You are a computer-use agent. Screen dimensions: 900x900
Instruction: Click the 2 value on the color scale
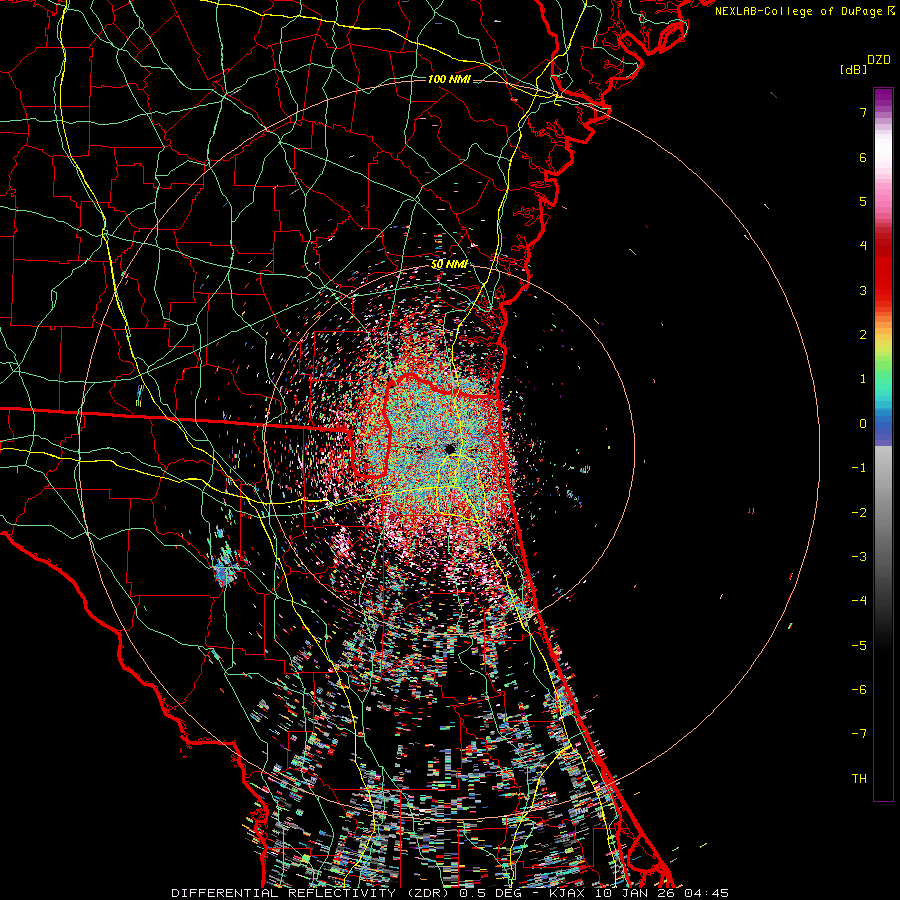tap(863, 335)
